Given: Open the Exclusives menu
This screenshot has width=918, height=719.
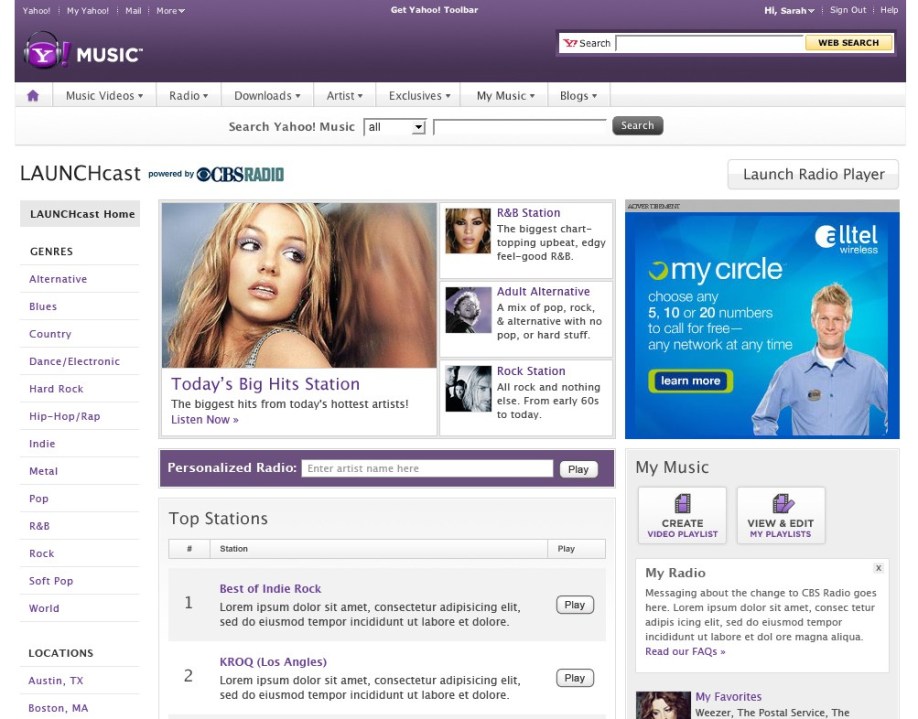Looking at the screenshot, I should point(419,96).
